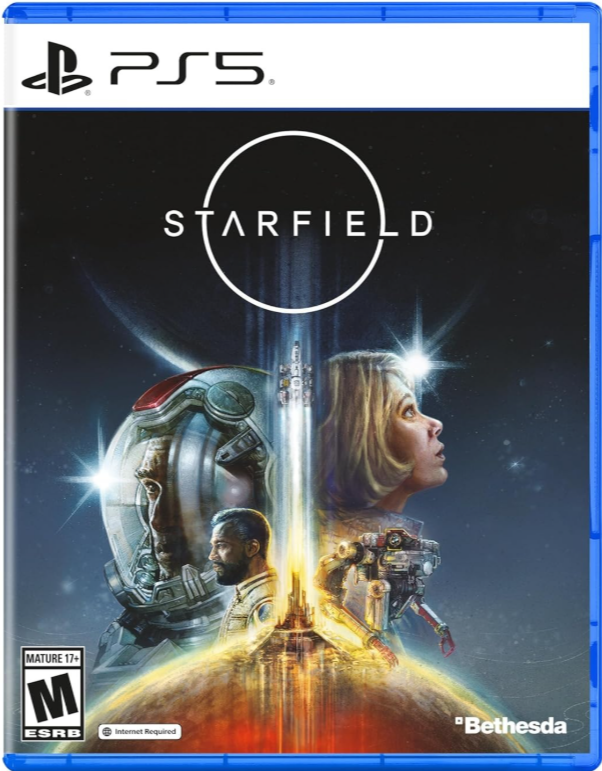
Task: Click the bright star near the woman's head
Action: (x=417, y=364)
